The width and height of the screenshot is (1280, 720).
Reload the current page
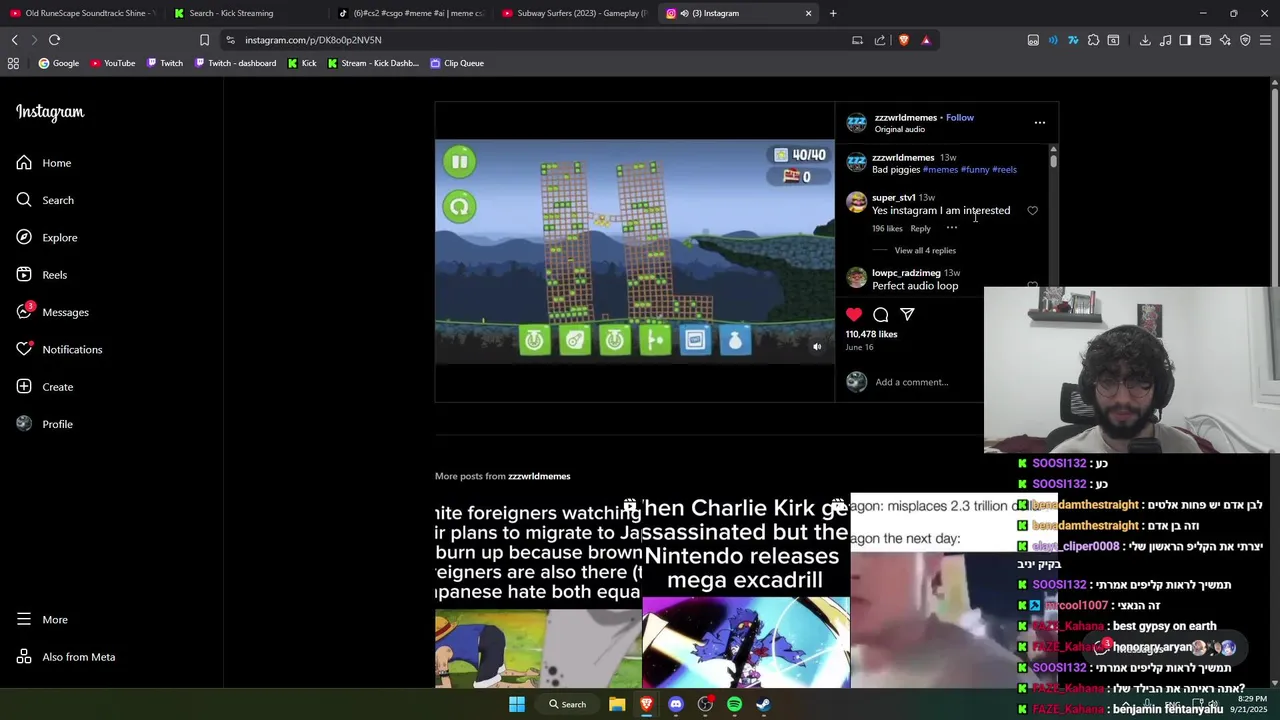click(54, 40)
